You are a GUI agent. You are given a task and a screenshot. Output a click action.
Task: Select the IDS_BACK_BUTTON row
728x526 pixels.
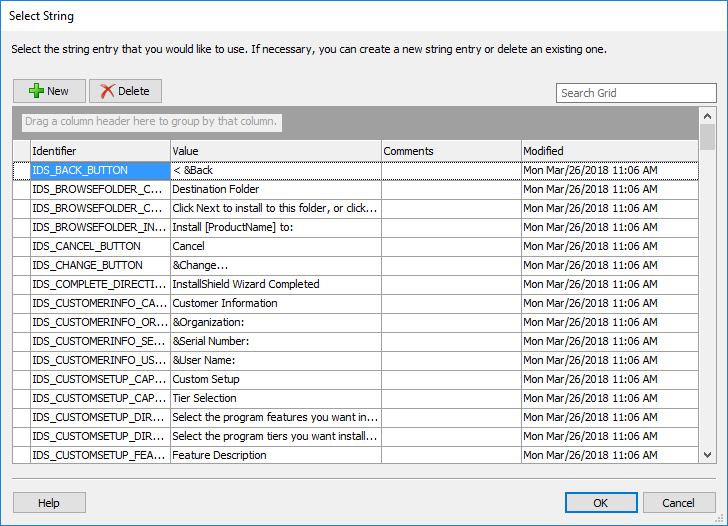[99, 170]
